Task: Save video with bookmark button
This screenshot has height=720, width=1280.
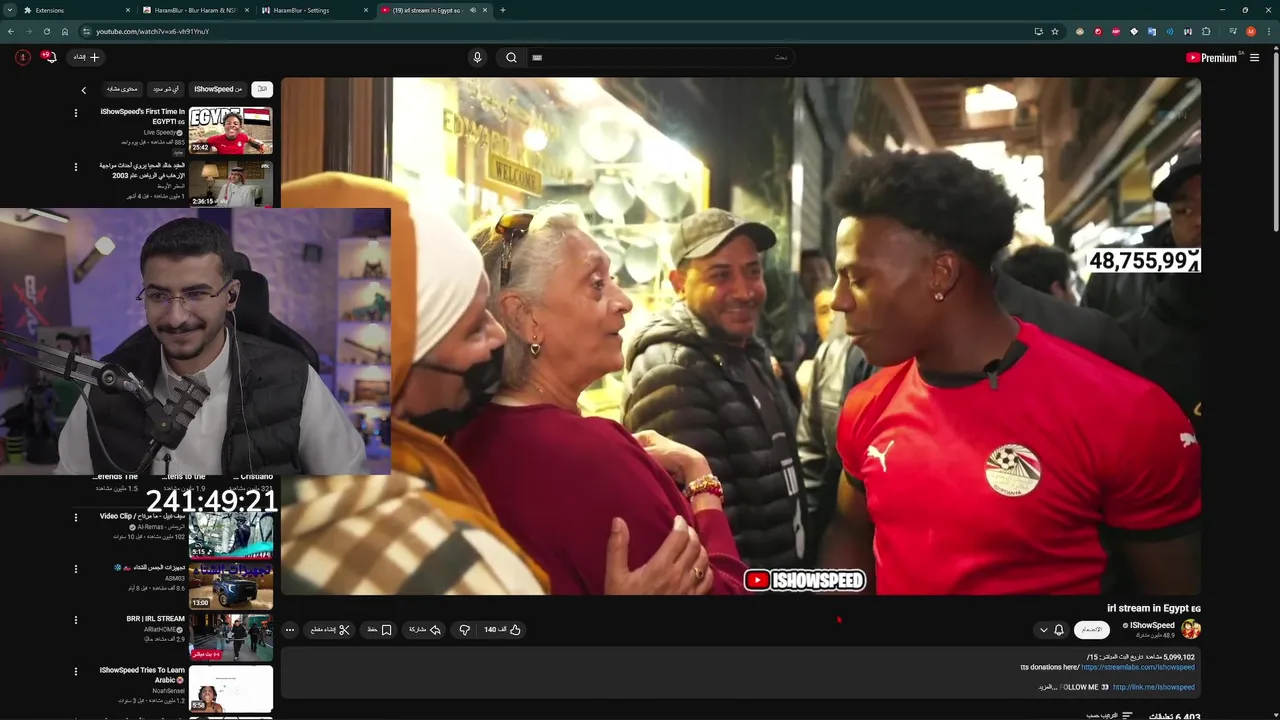Action: pyautogui.click(x=379, y=630)
